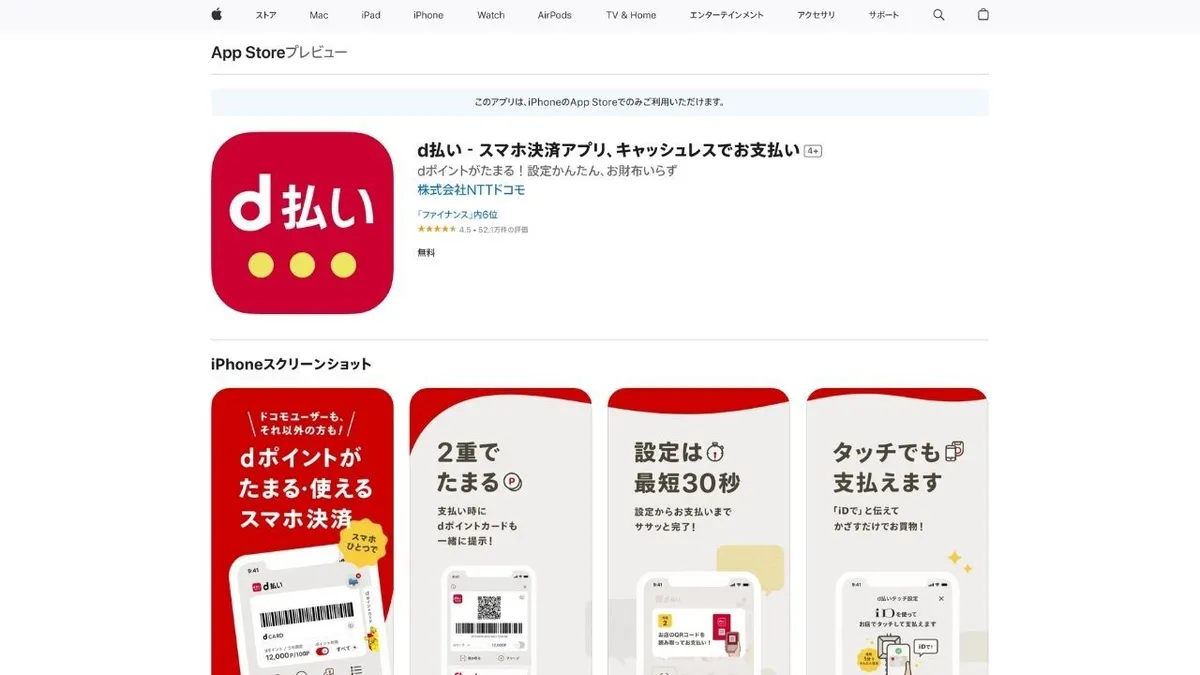The width and height of the screenshot is (1200, 675).
Task: Open the iPhone menu item
Action: [428, 15]
